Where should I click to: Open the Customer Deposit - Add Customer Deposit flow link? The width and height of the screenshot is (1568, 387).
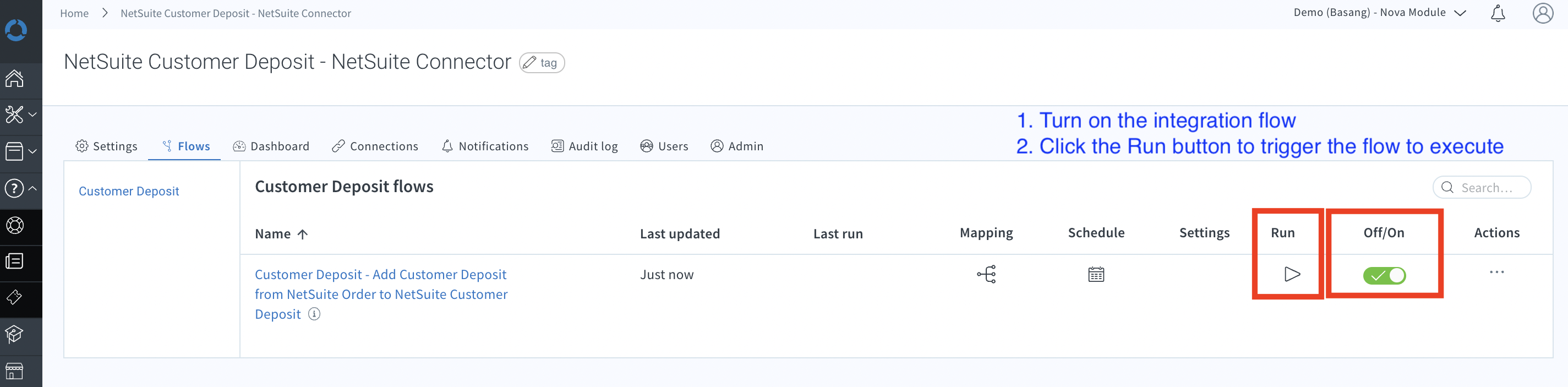[x=381, y=295]
